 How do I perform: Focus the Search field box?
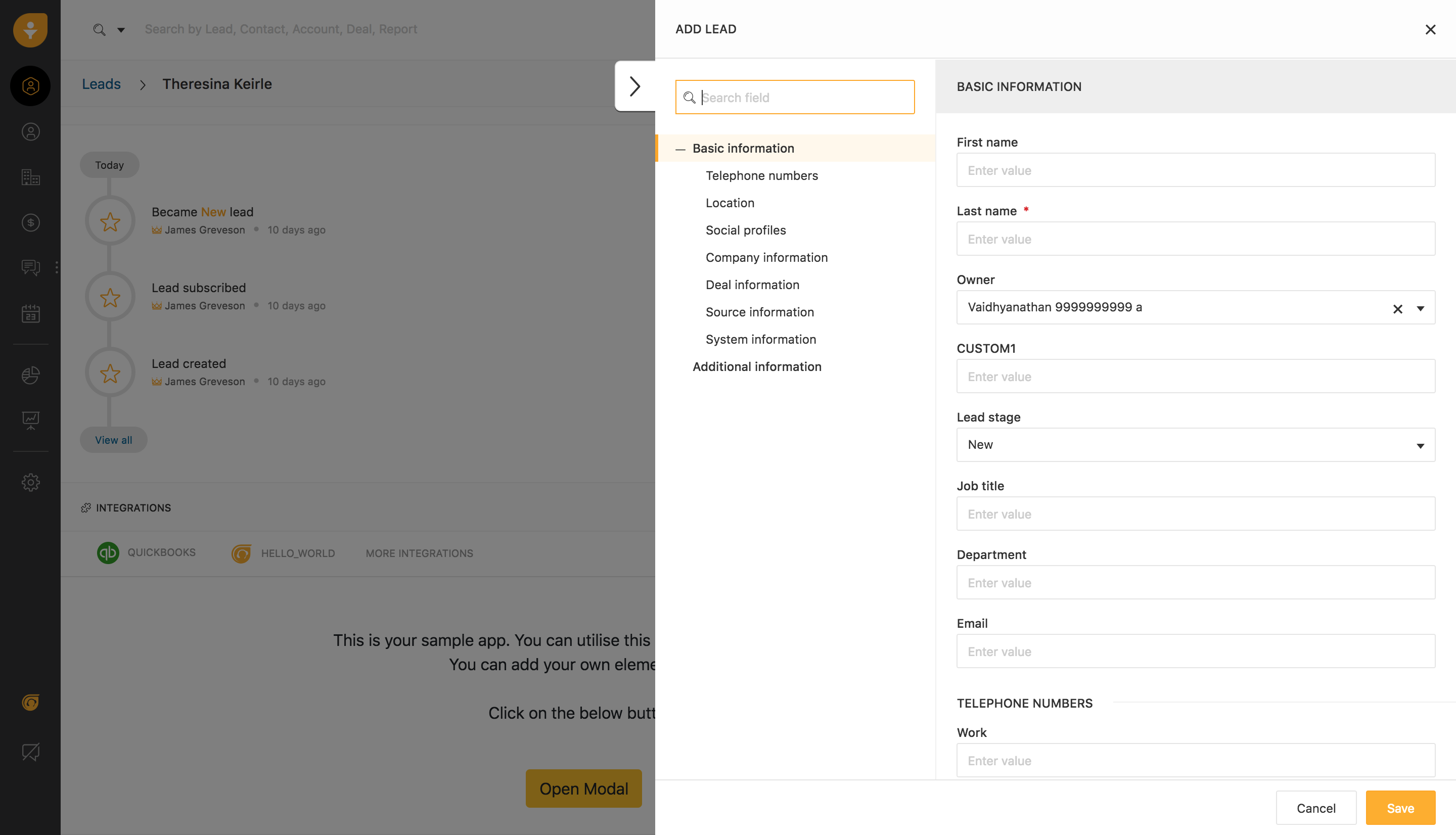point(795,97)
